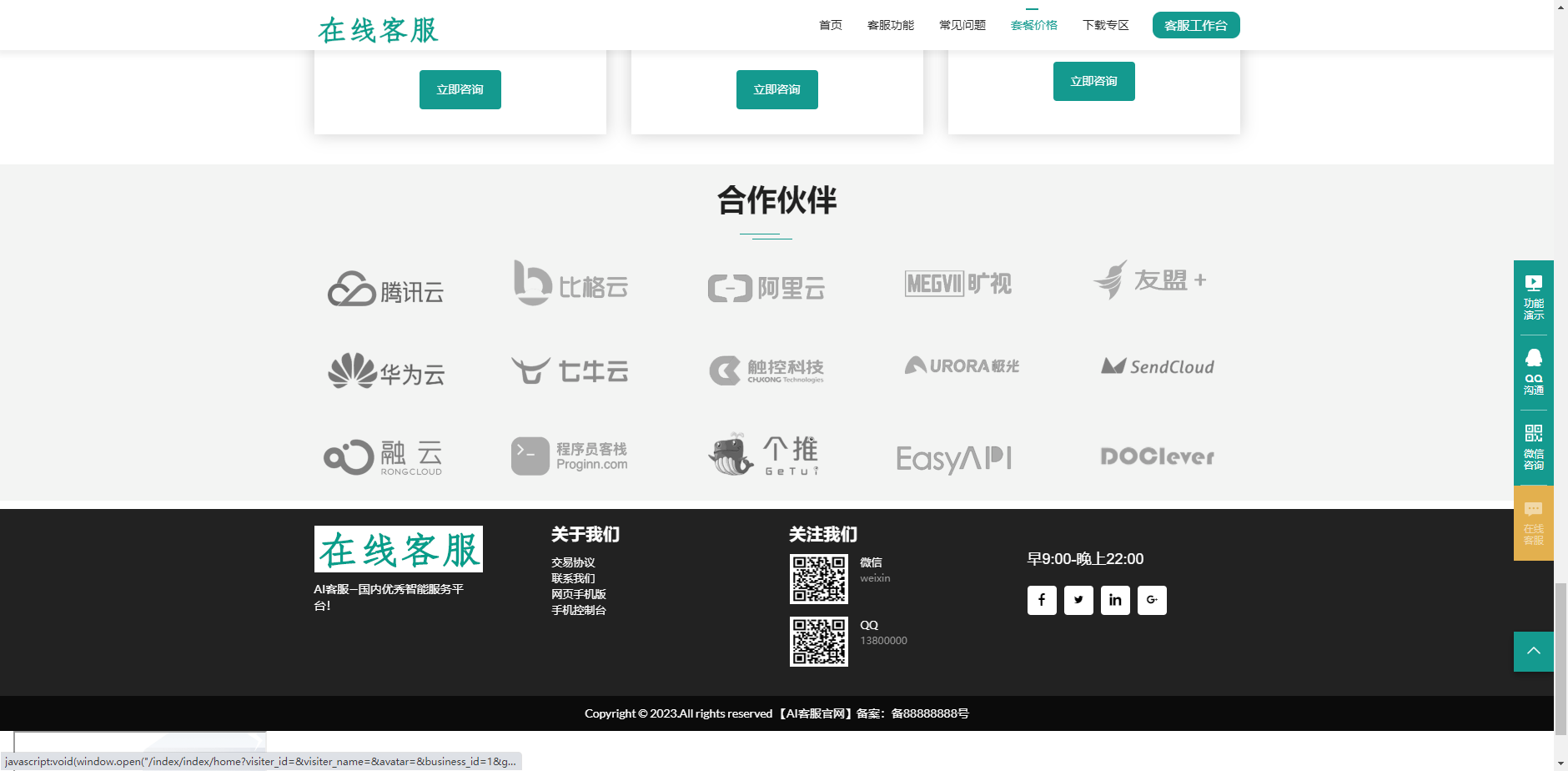Go to 首页 in the navigation

point(831,25)
